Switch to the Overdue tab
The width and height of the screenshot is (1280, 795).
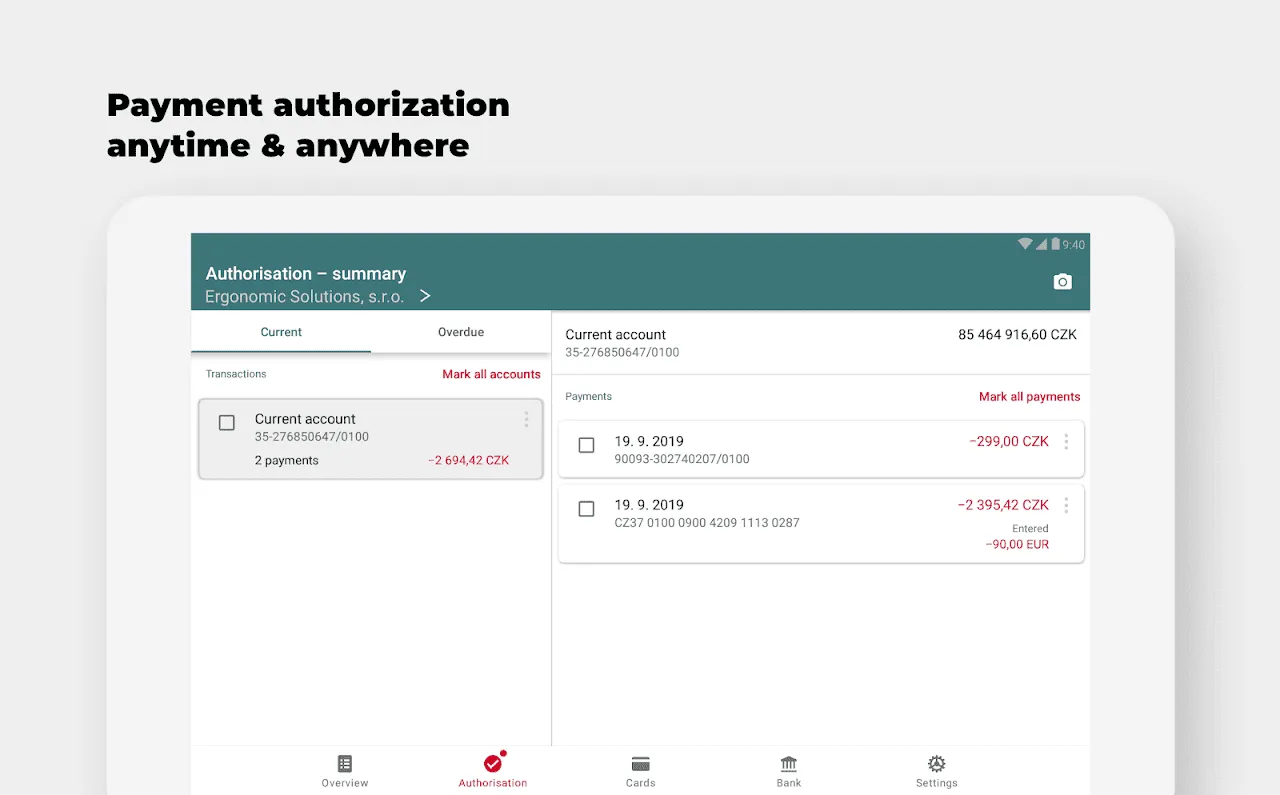point(461,332)
